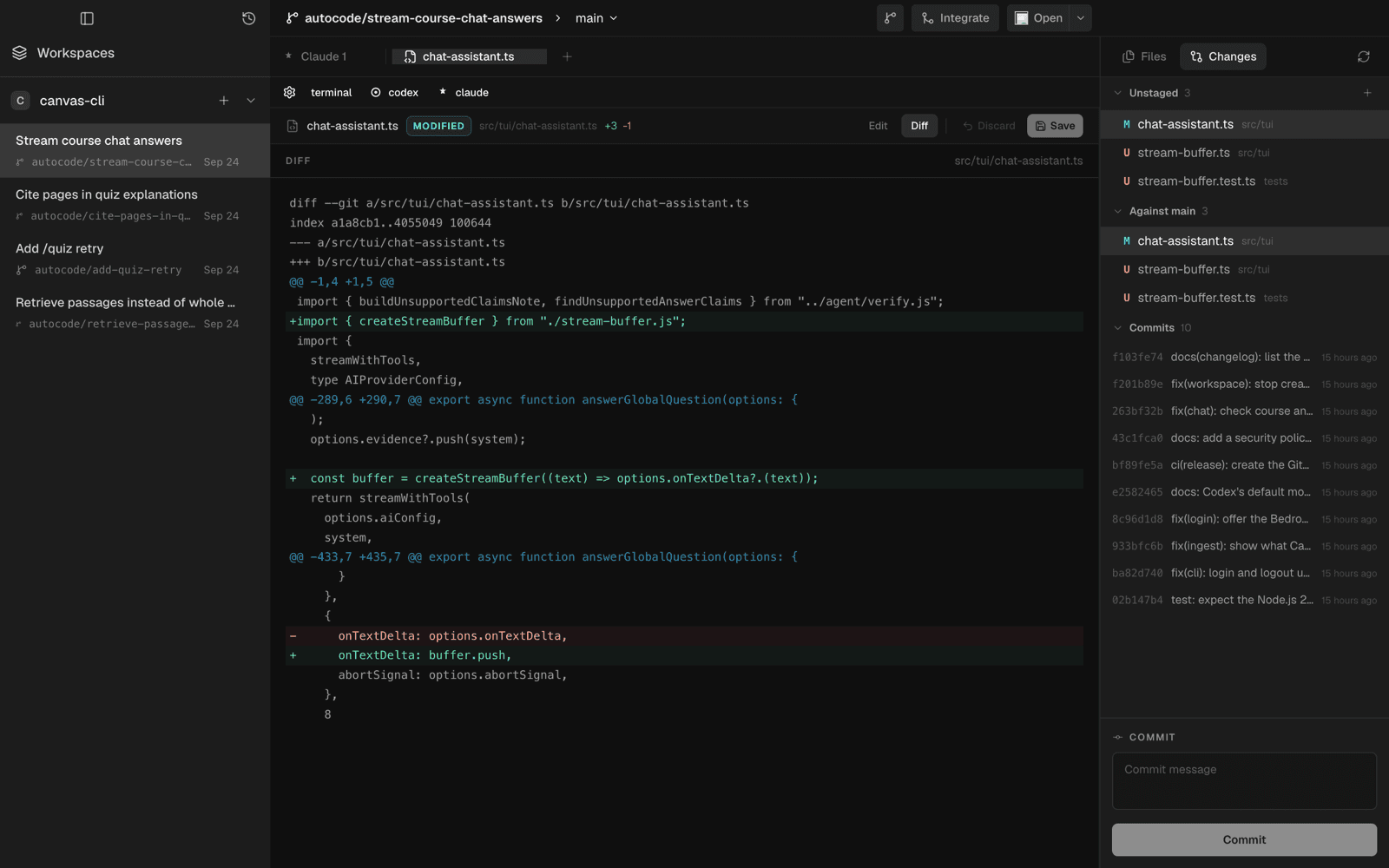Open commit f103fe74 docs(changelog)

coord(1244,357)
